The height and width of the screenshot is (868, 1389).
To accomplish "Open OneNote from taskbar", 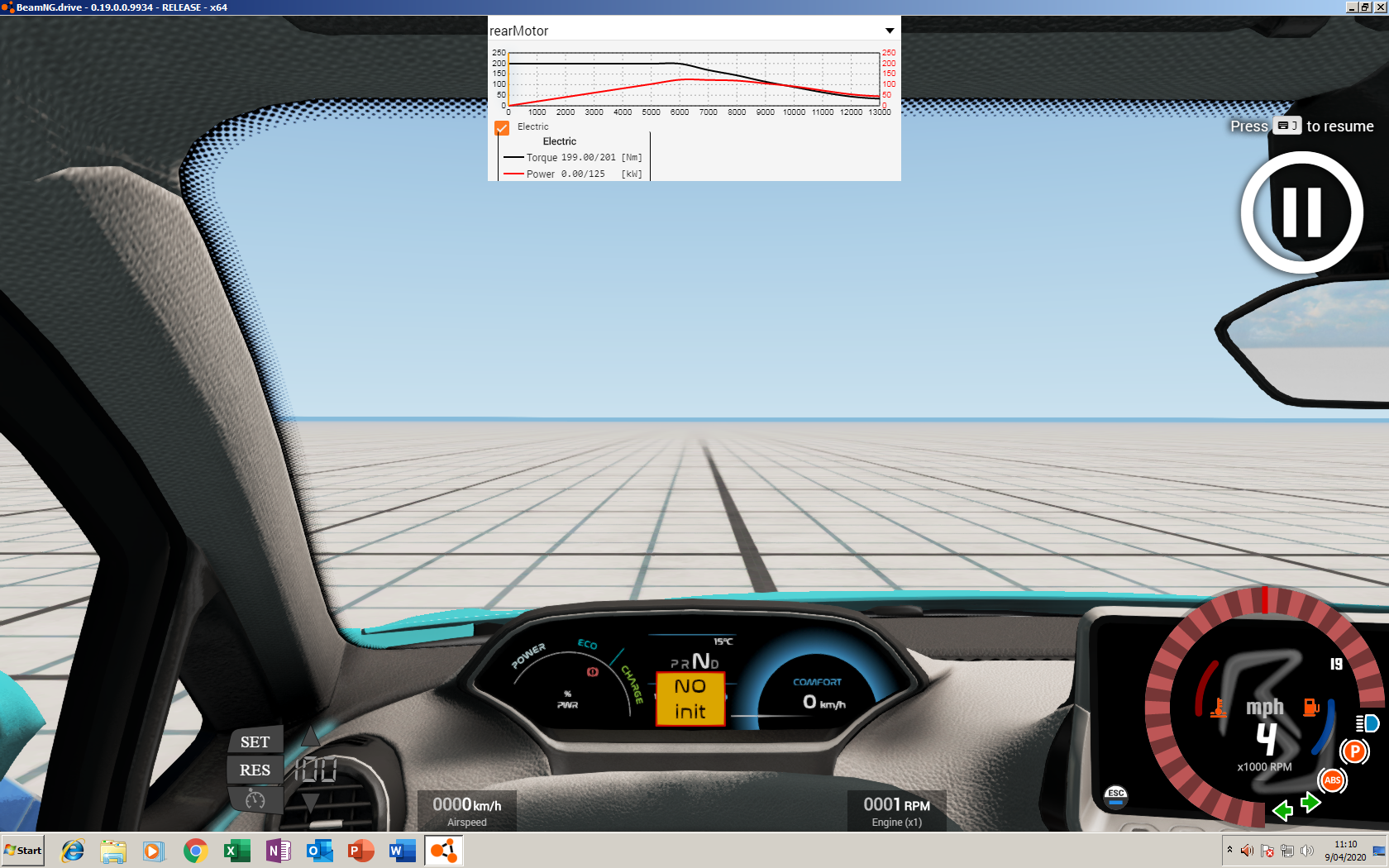I will pyautogui.click(x=279, y=850).
